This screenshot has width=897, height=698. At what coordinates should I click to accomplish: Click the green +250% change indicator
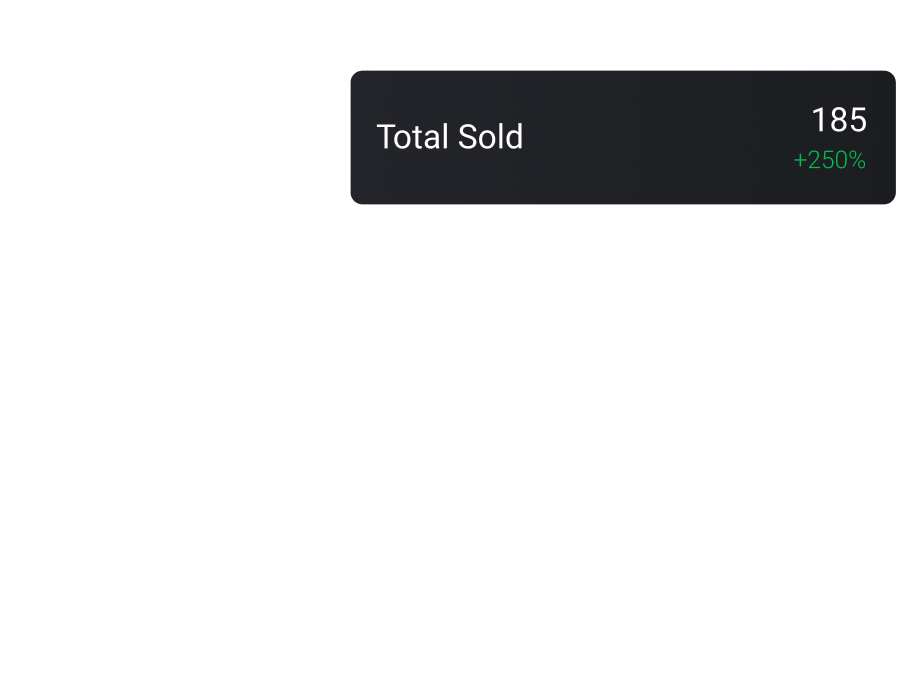point(829,160)
